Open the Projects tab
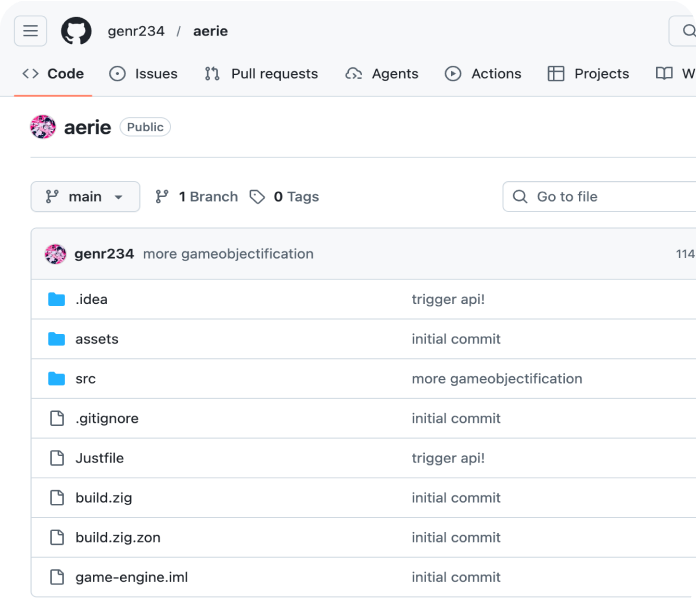The height and width of the screenshot is (610, 696). click(x=588, y=73)
